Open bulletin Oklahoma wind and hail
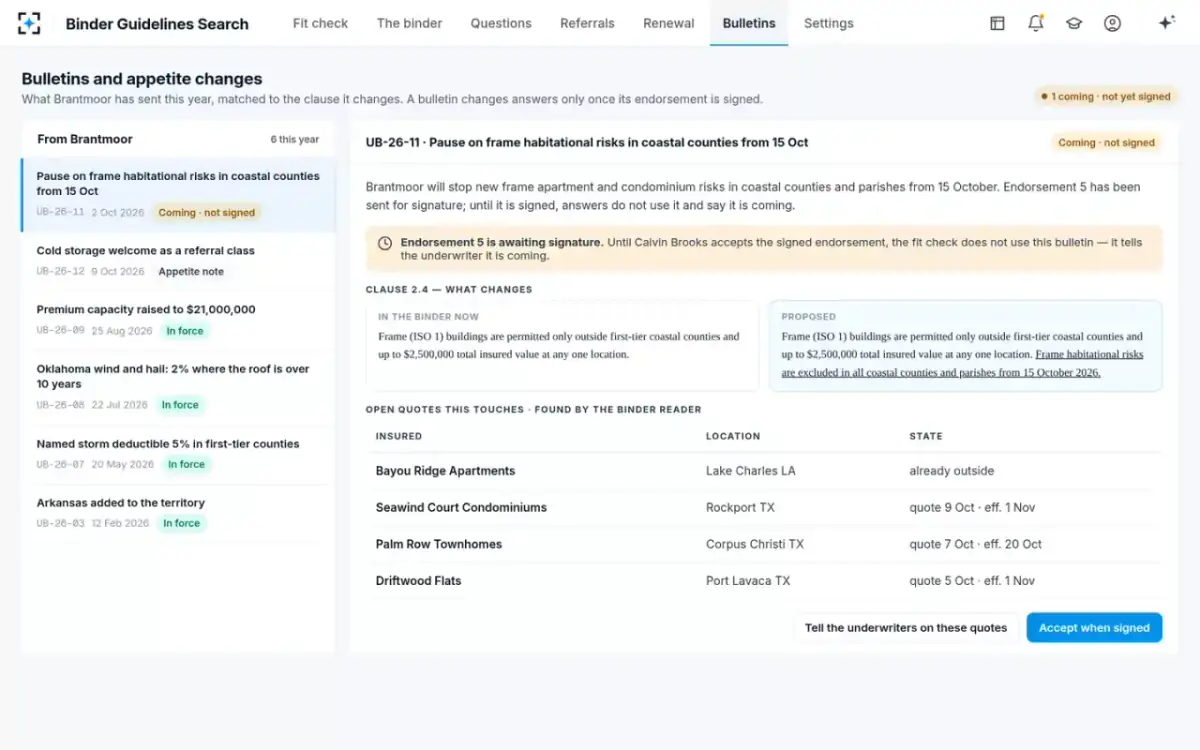Image resolution: width=1200 pixels, height=750 pixels. coord(178,387)
